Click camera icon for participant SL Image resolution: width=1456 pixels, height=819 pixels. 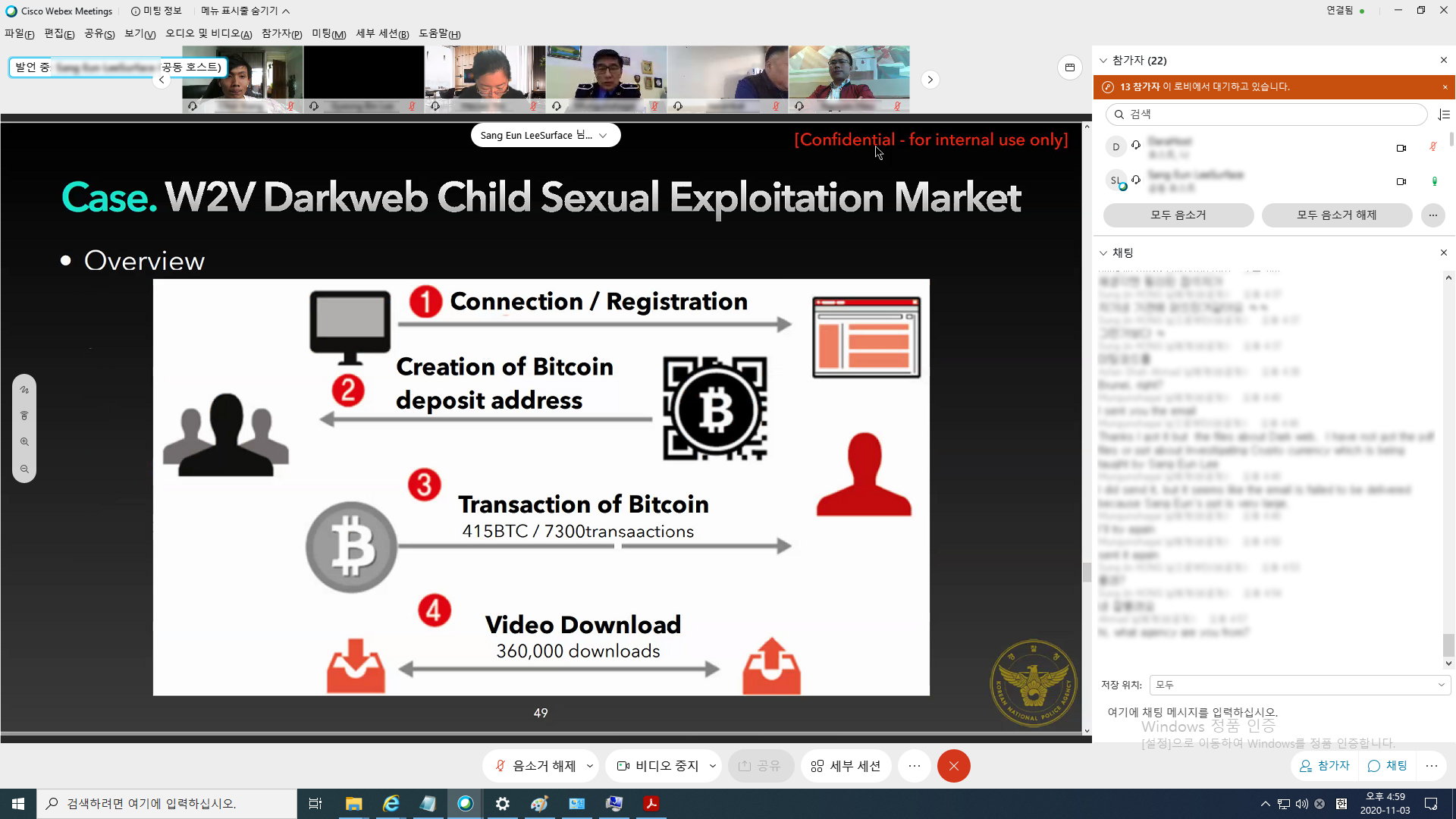[1401, 181]
